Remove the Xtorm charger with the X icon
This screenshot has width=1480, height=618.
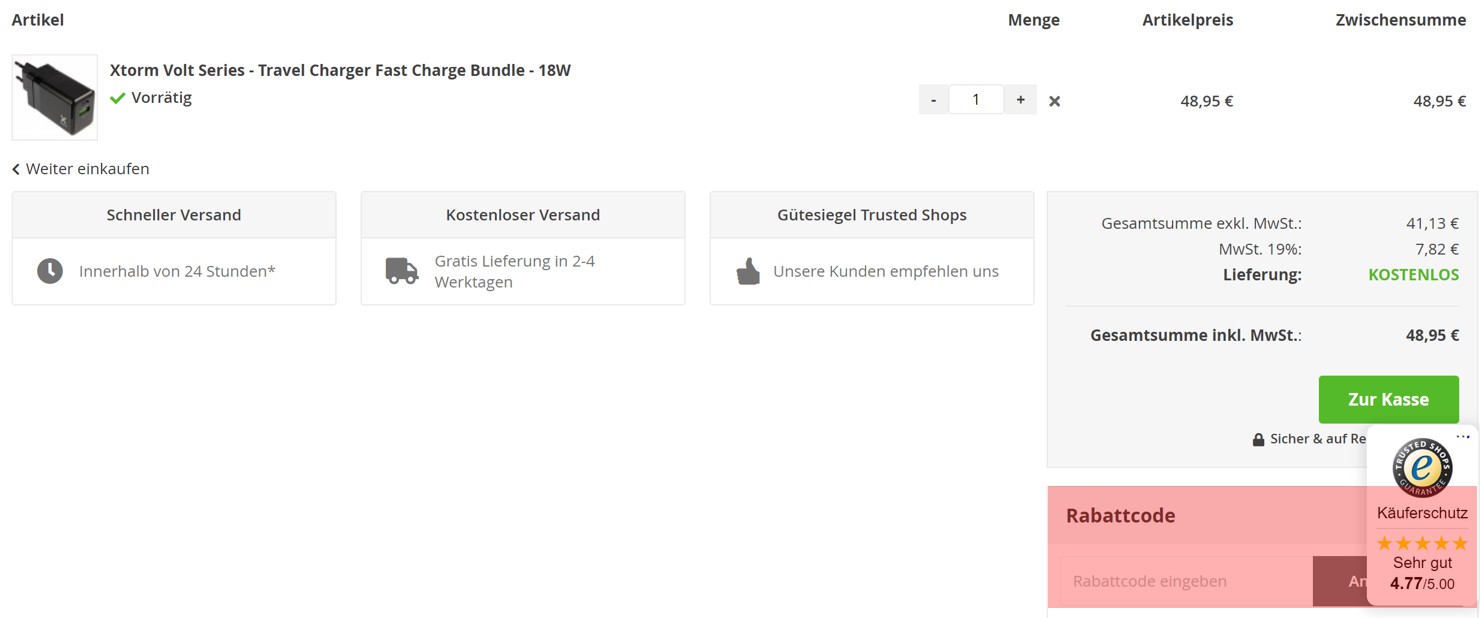coord(1054,101)
